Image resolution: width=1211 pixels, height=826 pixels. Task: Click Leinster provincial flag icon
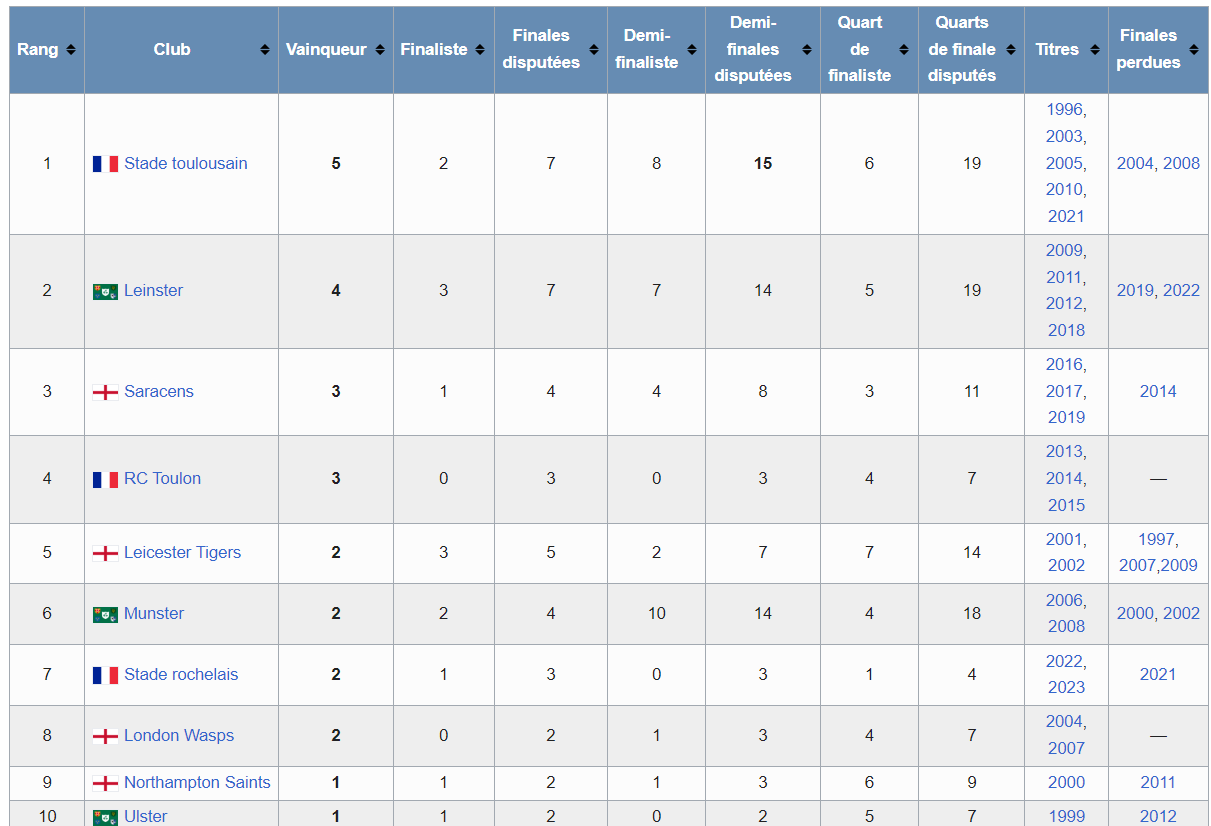pos(105,291)
